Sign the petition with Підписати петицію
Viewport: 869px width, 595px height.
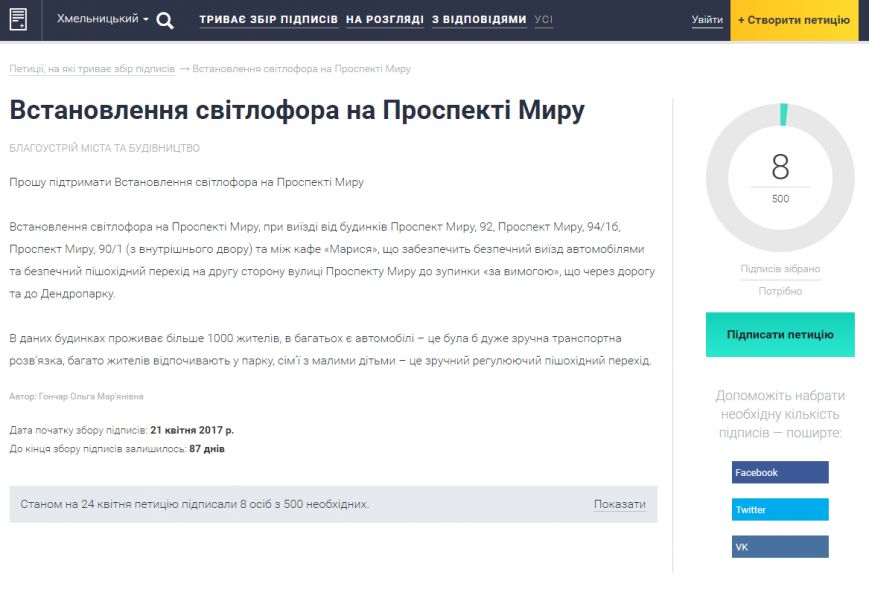click(780, 335)
